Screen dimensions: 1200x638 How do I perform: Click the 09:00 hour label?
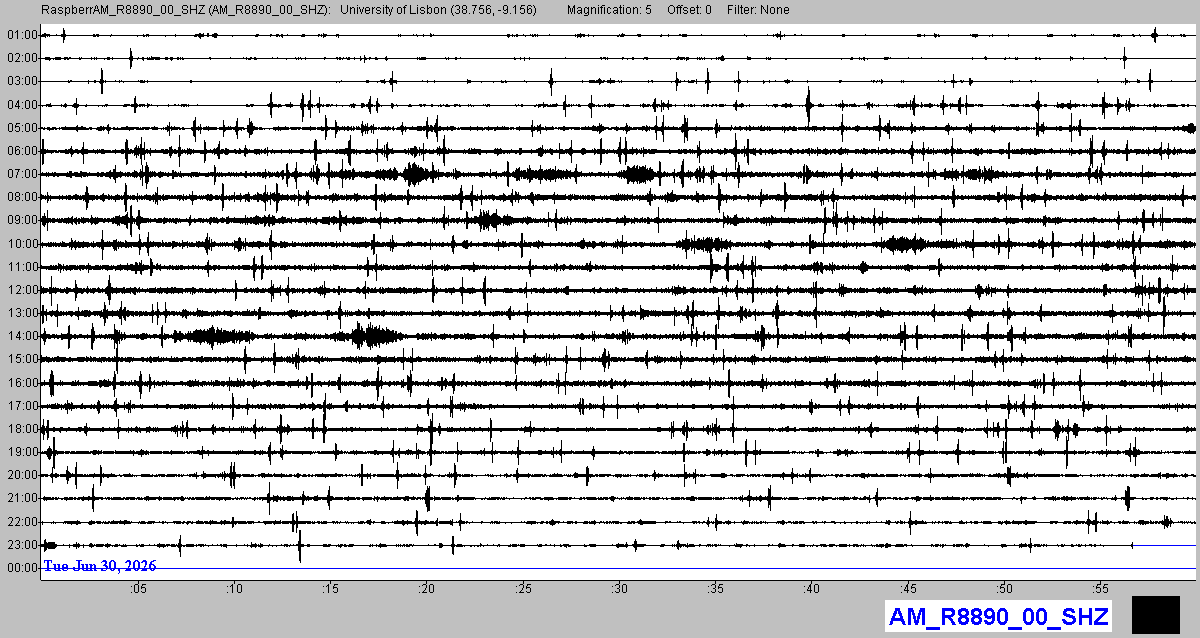tap(22, 220)
